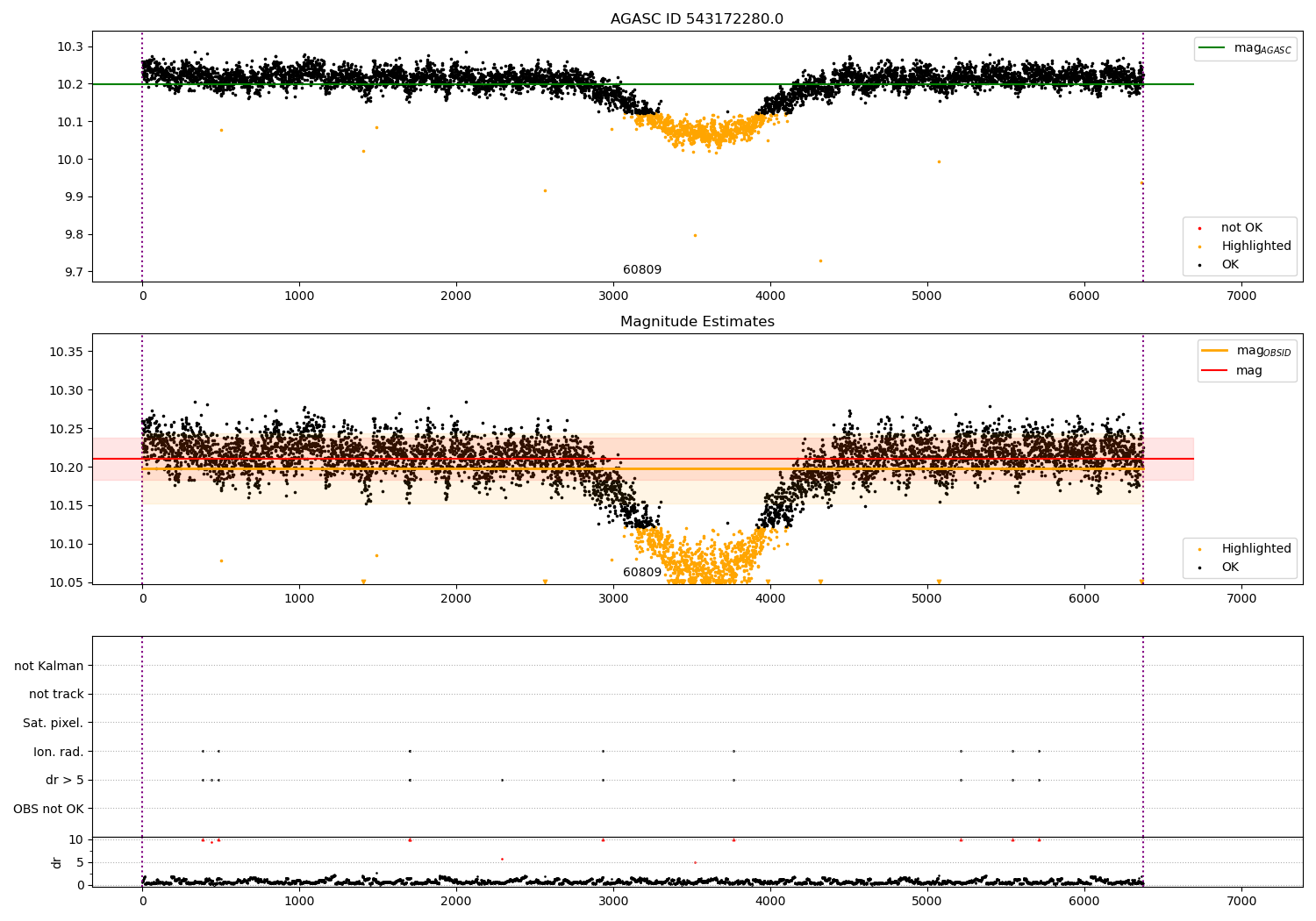Viewport: 1316px width, 921px height.
Task: Click the '60809' label in the top plot
Action: pos(642,270)
